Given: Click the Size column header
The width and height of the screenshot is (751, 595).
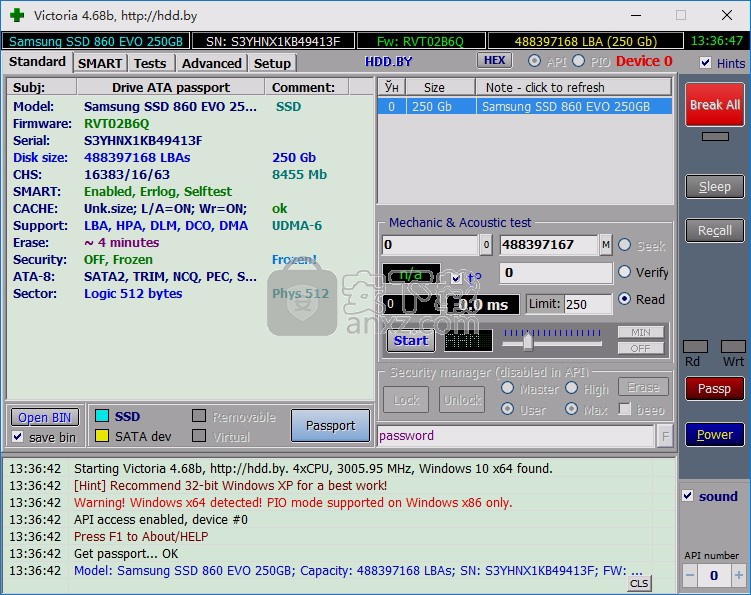Looking at the screenshot, I should (x=441, y=87).
